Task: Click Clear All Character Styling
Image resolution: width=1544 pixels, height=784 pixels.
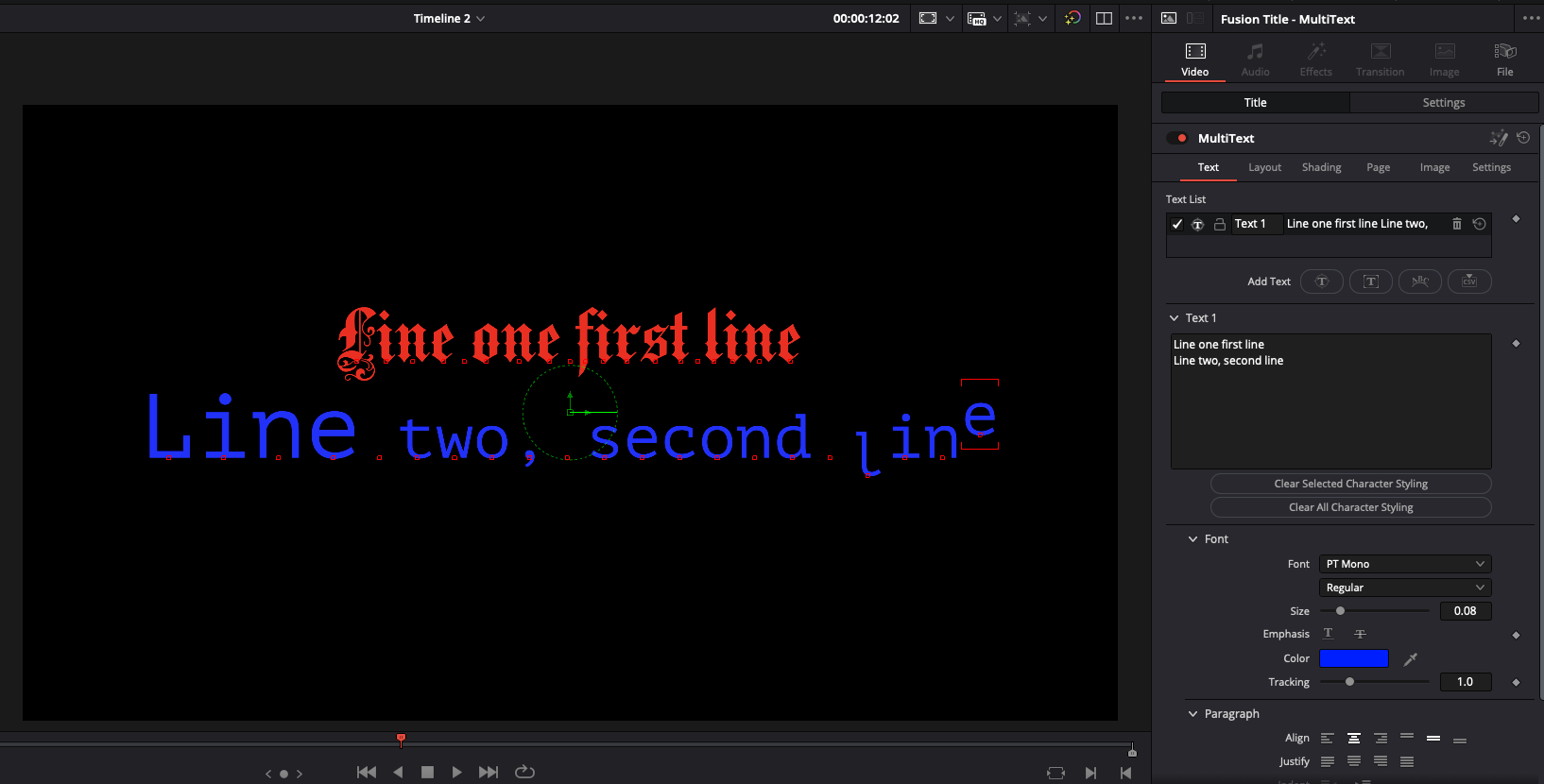Action: pyautogui.click(x=1350, y=507)
